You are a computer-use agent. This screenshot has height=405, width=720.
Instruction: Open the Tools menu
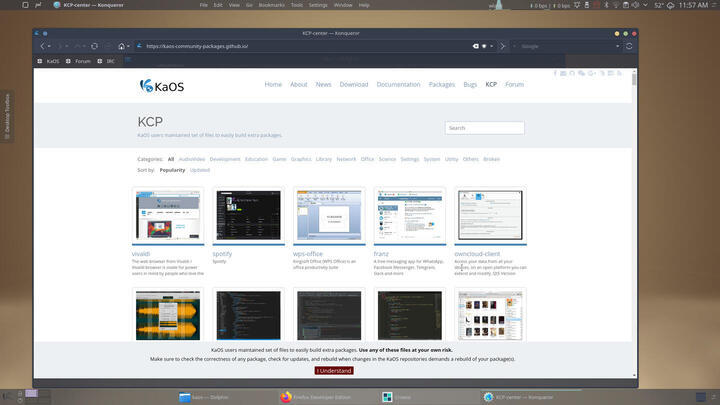coord(297,5)
